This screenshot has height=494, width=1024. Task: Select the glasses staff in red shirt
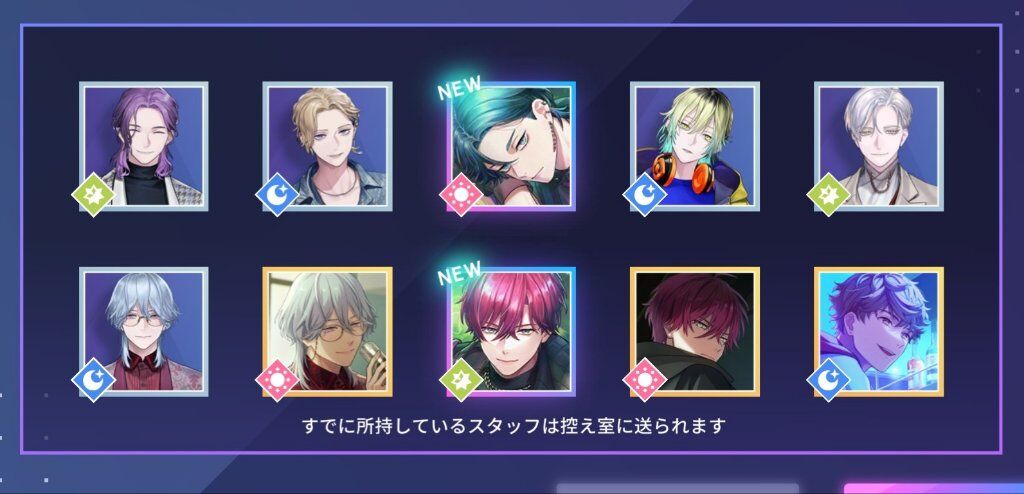point(144,332)
